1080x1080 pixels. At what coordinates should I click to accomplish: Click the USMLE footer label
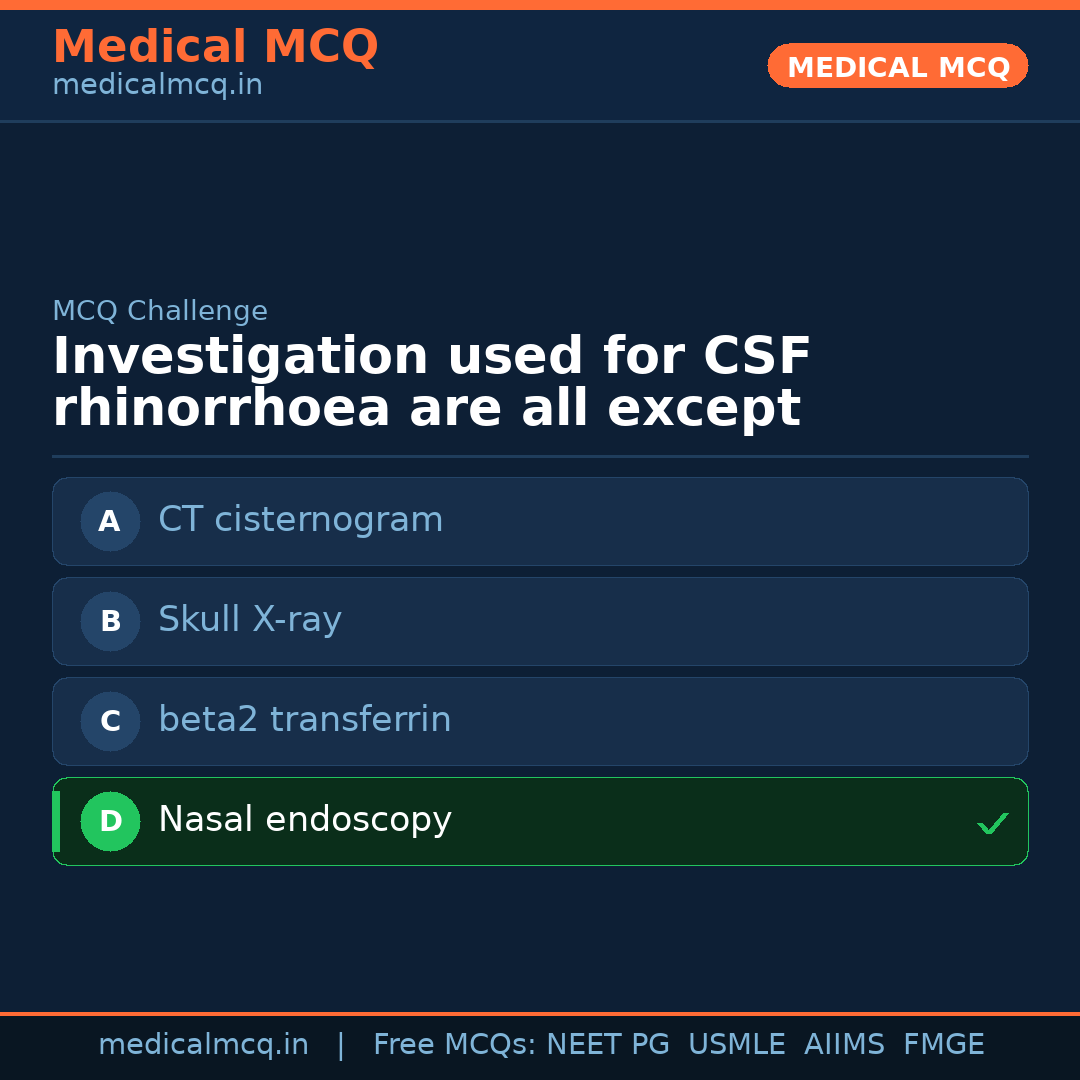(736, 1045)
